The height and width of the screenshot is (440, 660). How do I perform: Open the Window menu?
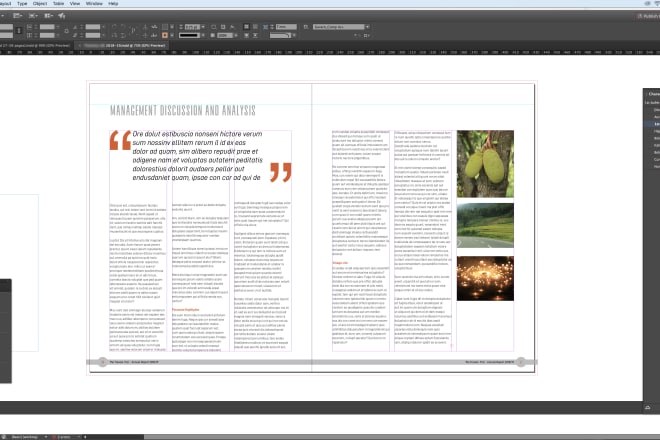tap(94, 3)
